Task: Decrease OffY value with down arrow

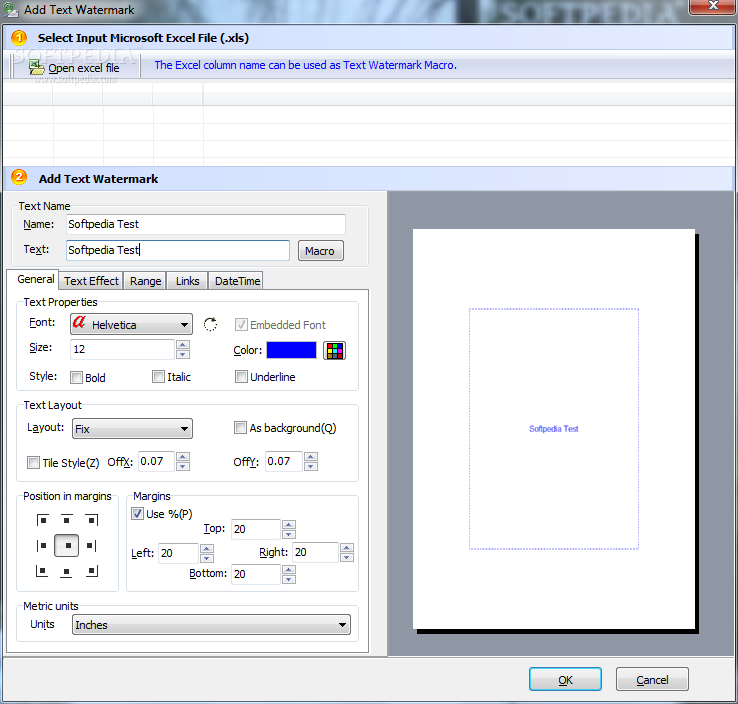Action: point(311,466)
